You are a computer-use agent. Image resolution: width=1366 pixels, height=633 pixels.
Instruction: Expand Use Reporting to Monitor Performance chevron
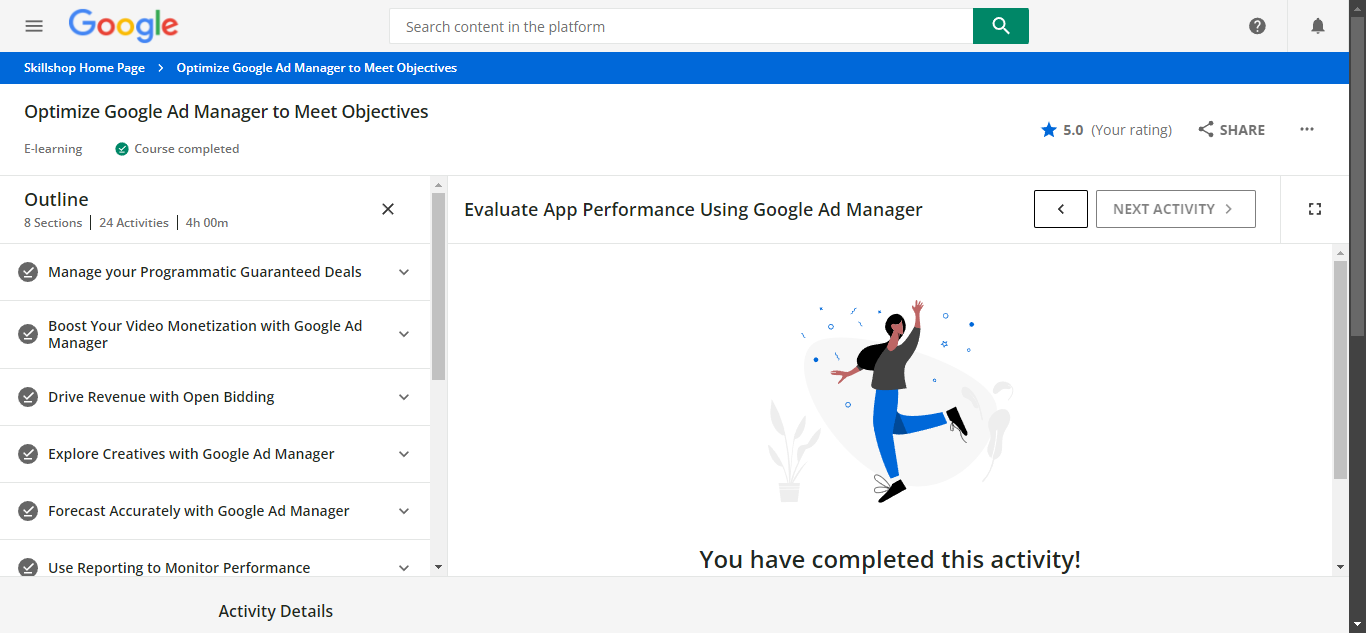(x=404, y=567)
